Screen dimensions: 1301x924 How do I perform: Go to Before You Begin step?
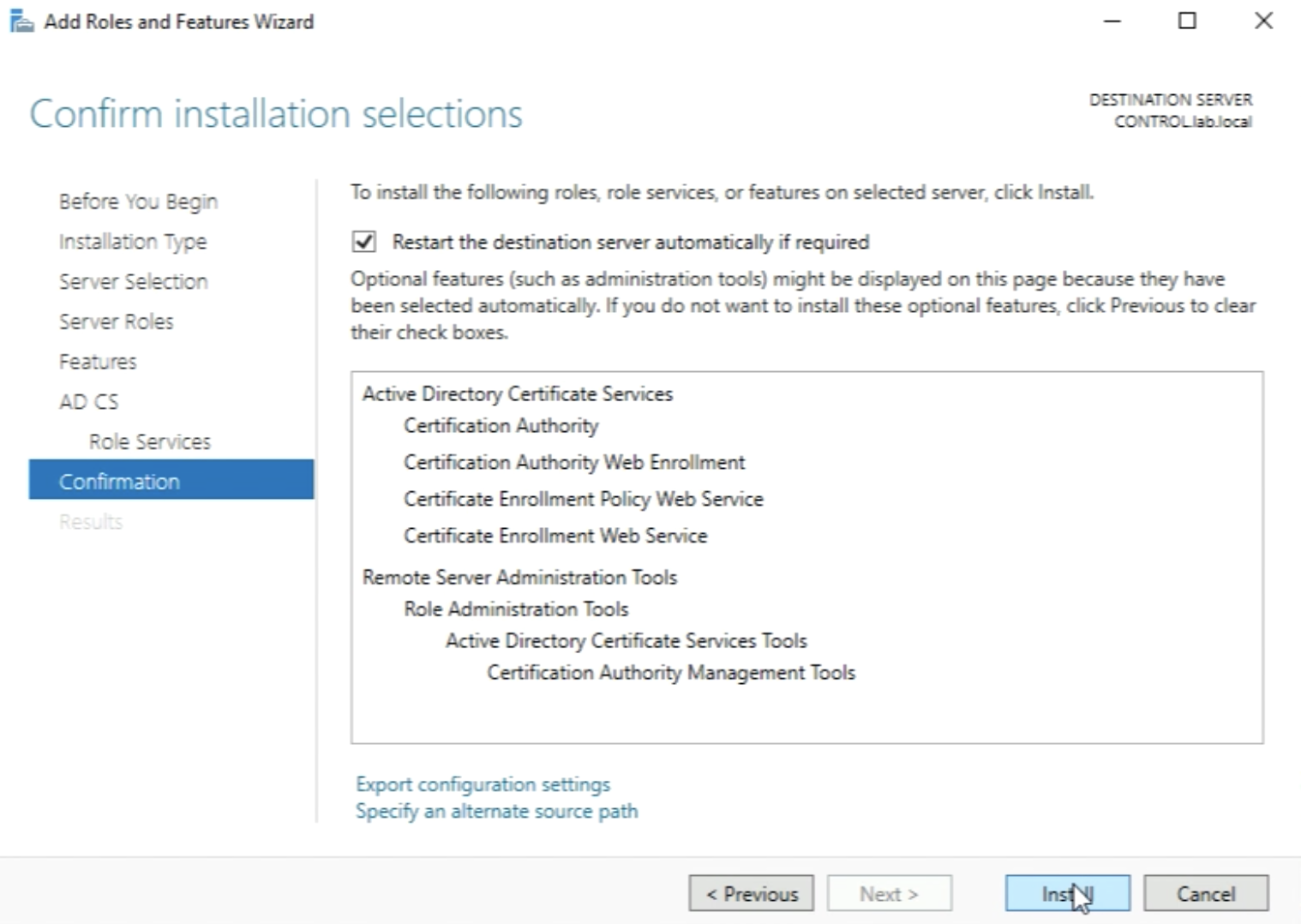138,201
